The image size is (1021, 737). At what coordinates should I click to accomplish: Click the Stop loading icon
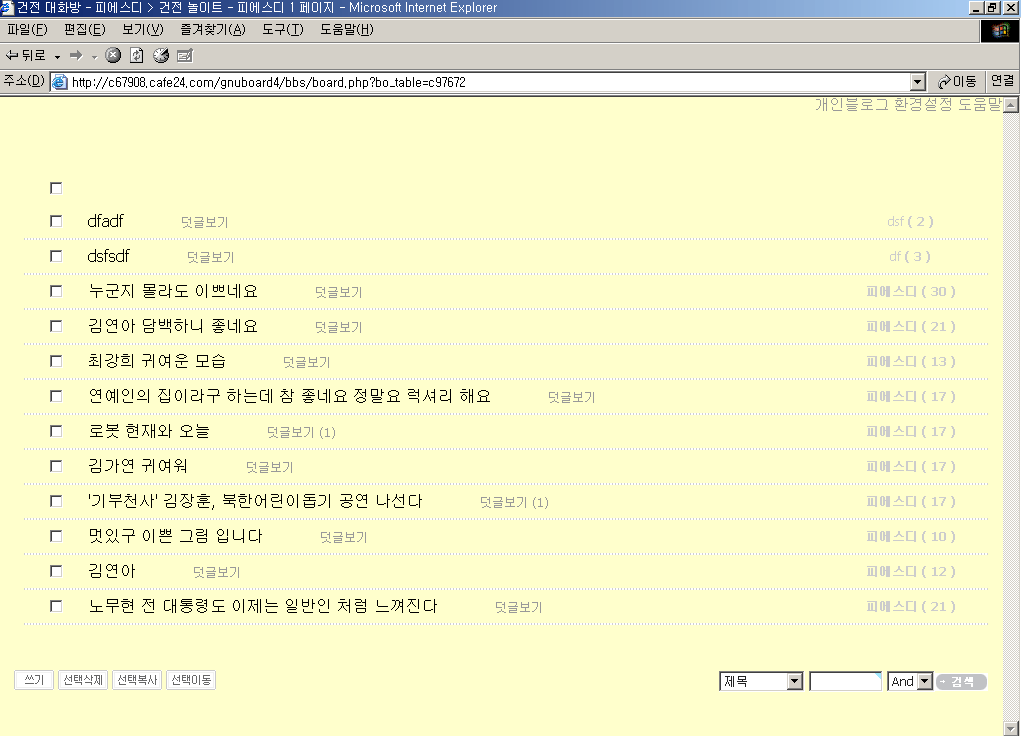113,56
